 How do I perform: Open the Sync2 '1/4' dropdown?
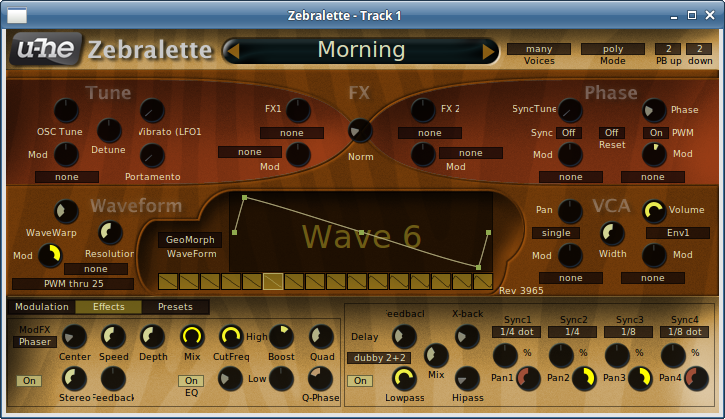point(572,332)
